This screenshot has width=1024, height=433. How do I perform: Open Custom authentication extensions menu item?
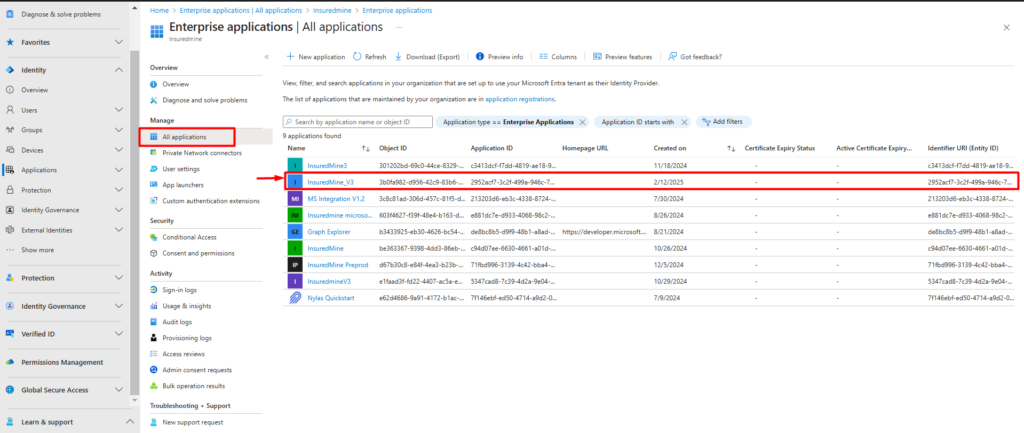point(211,200)
